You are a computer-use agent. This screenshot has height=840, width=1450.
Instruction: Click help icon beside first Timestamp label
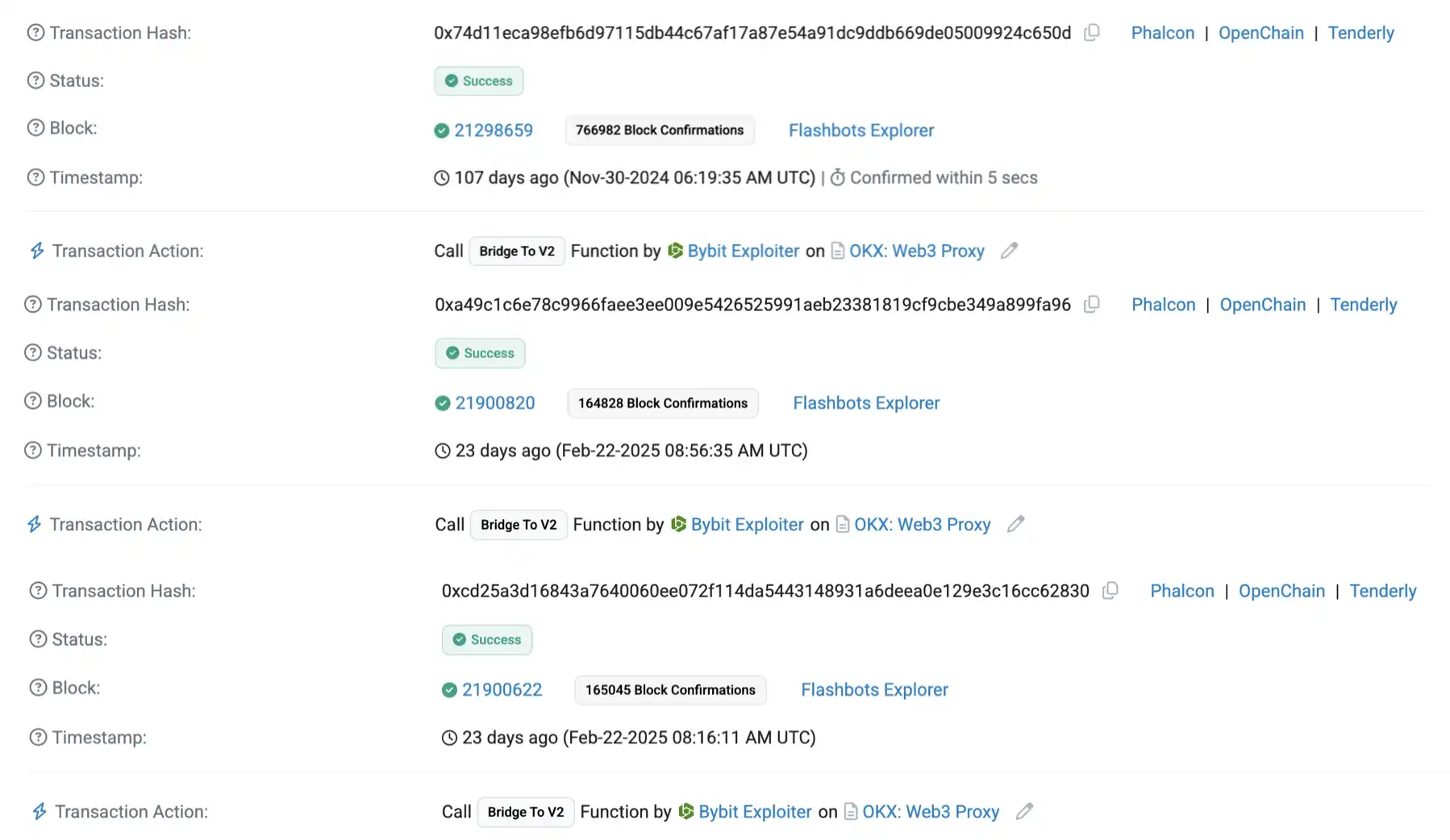(x=35, y=177)
